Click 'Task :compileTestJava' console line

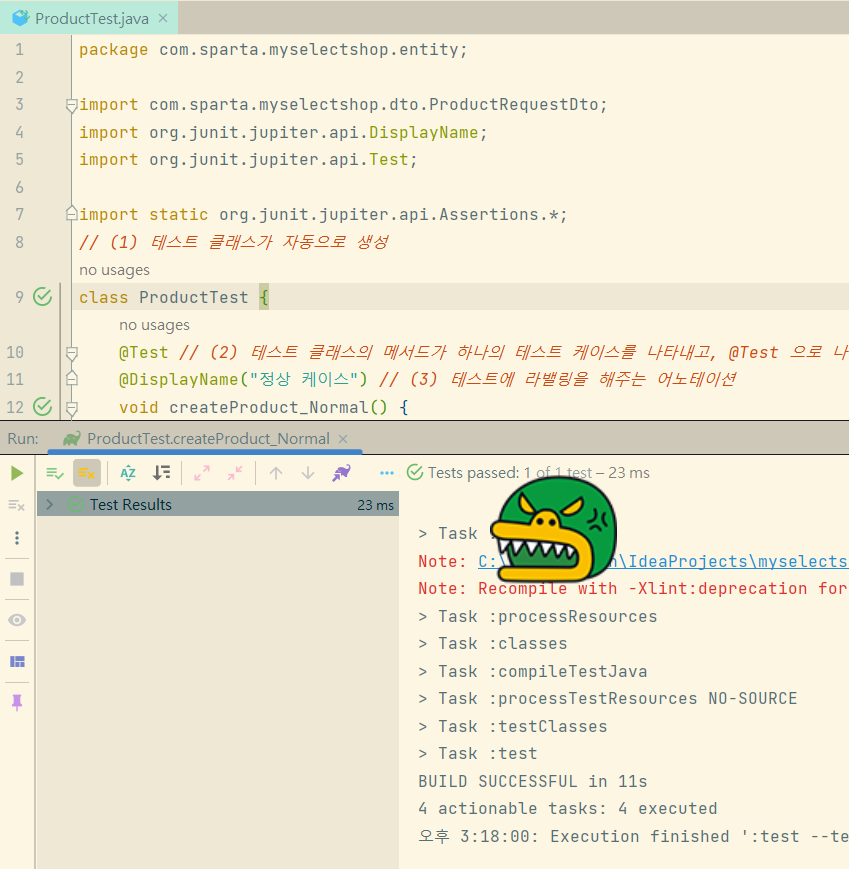click(533, 672)
